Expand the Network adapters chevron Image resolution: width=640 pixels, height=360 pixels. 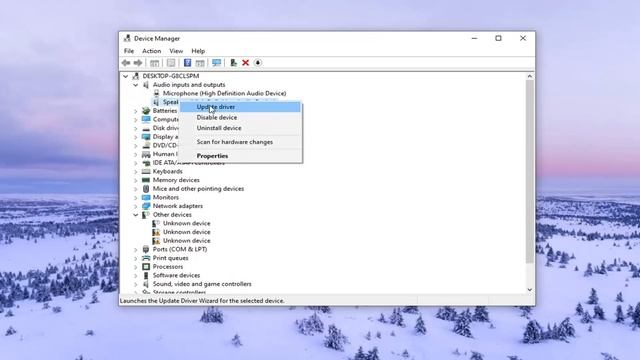(x=136, y=206)
